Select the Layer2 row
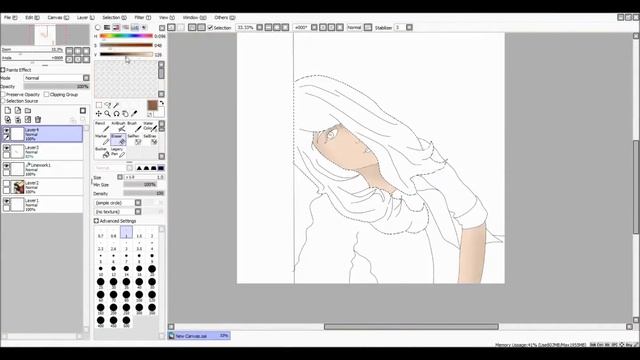Viewport: 640px width, 360px height. pyautogui.click(x=42, y=187)
